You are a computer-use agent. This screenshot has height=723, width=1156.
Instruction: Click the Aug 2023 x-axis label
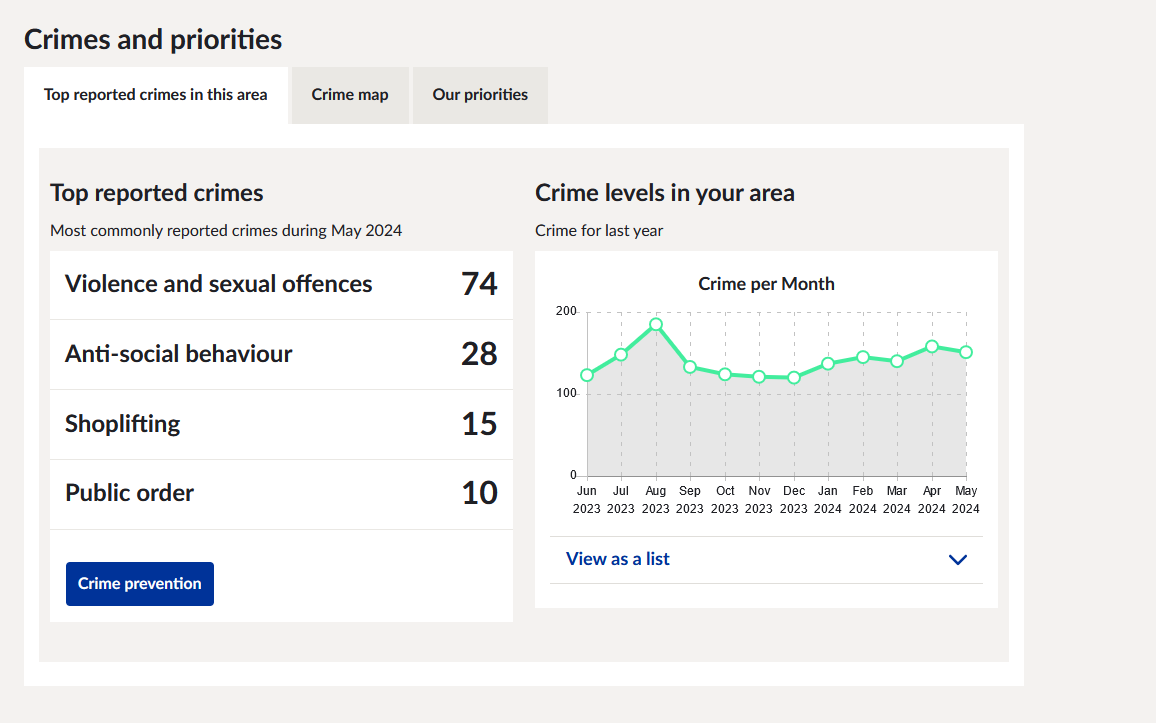point(655,500)
